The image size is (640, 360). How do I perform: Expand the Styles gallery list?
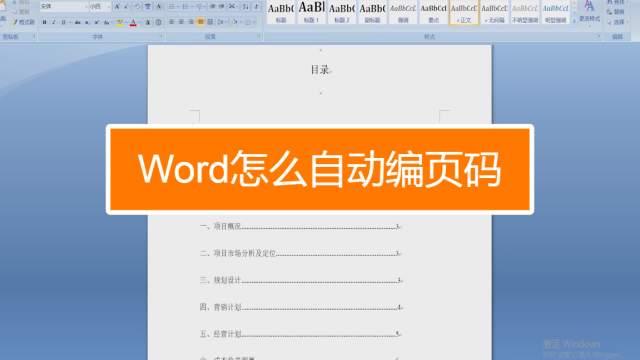[574, 21]
